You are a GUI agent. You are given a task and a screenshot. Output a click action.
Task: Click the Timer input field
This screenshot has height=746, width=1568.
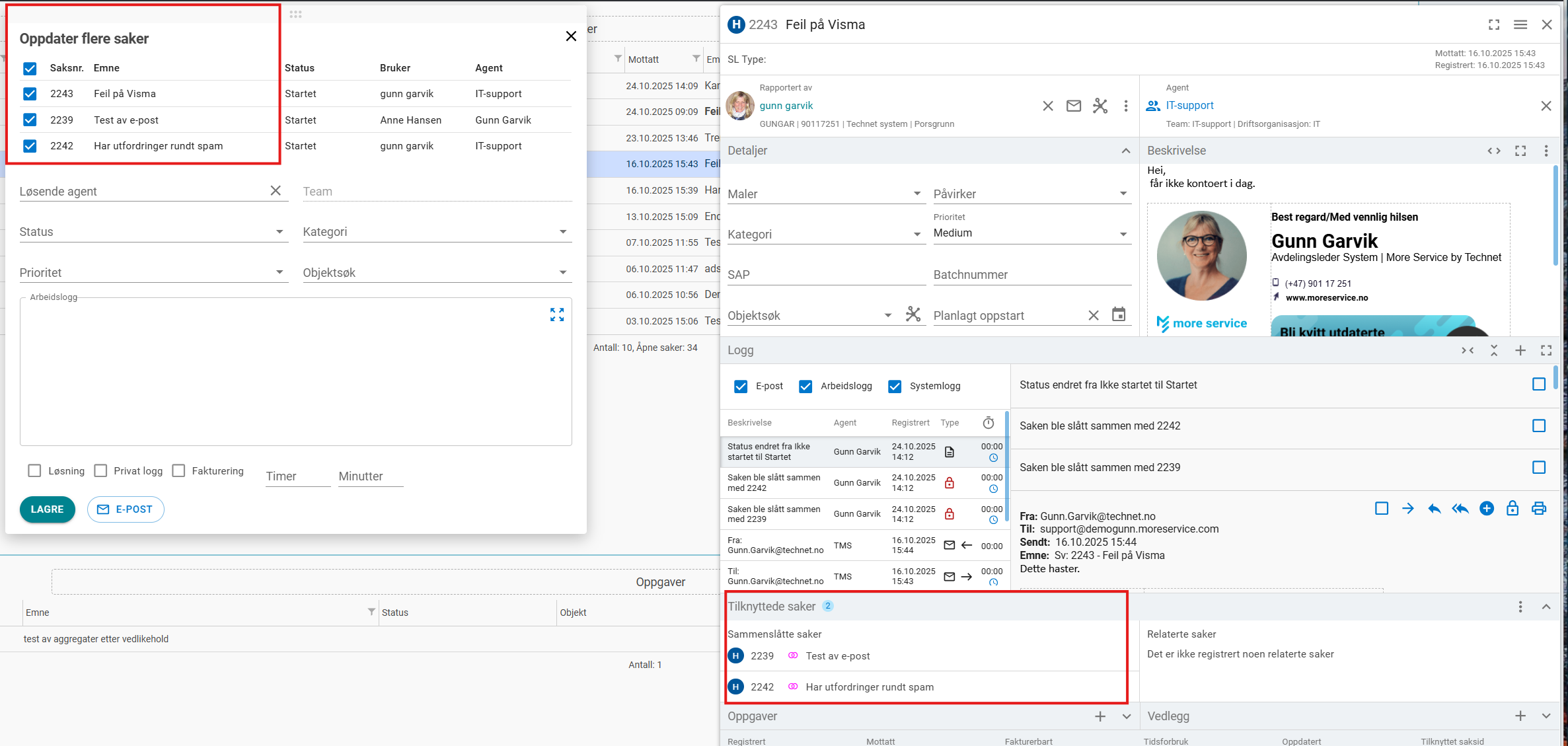pyautogui.click(x=297, y=476)
